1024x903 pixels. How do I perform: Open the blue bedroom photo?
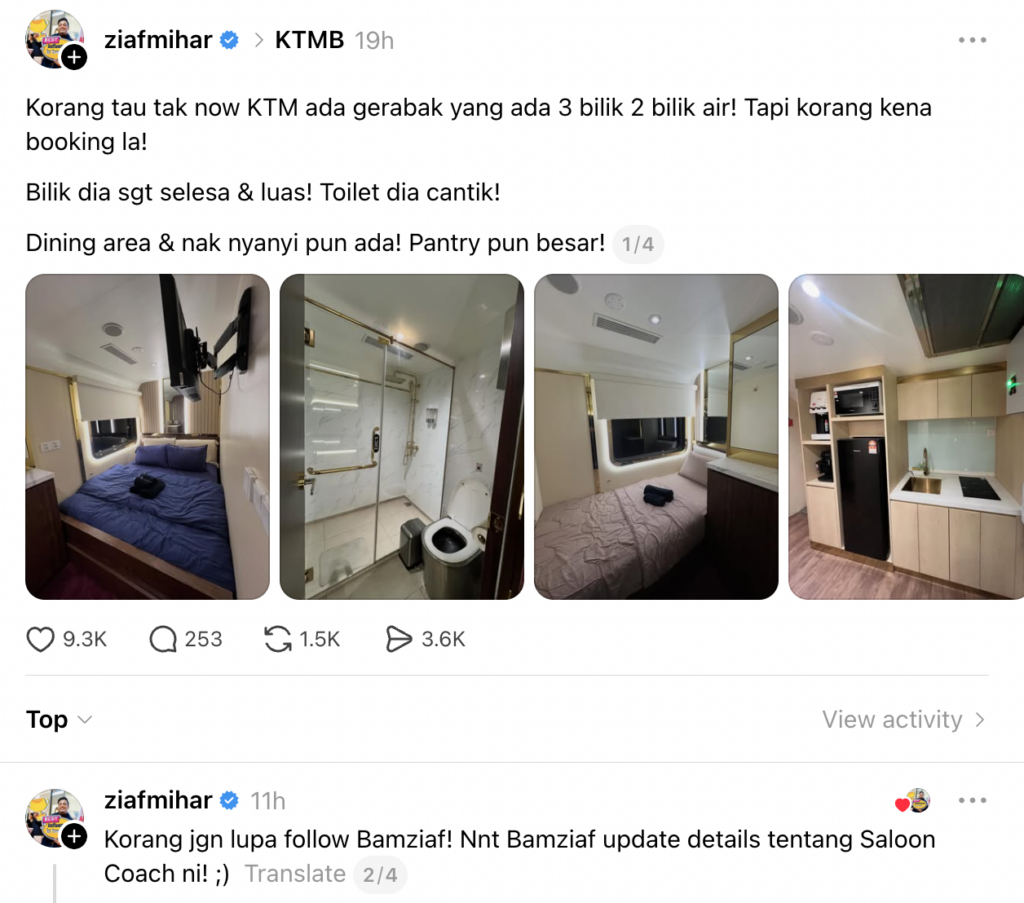coord(148,436)
